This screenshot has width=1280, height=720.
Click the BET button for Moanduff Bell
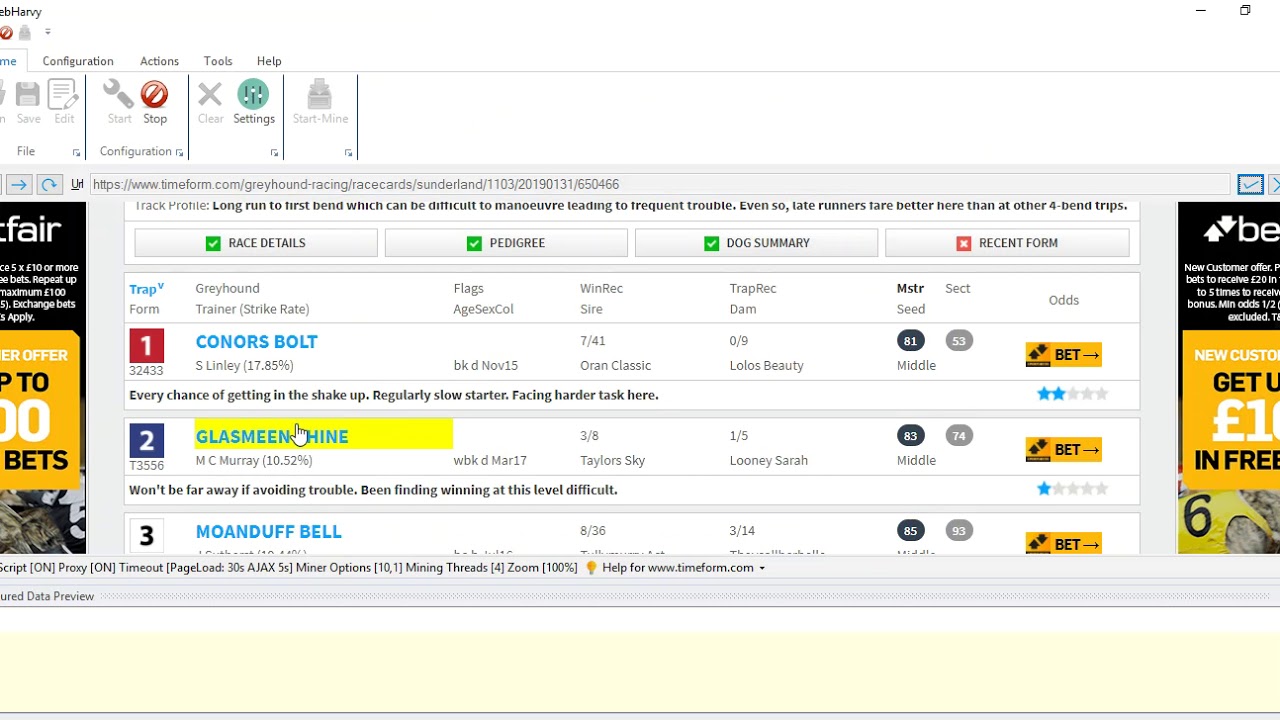pyautogui.click(x=1063, y=544)
